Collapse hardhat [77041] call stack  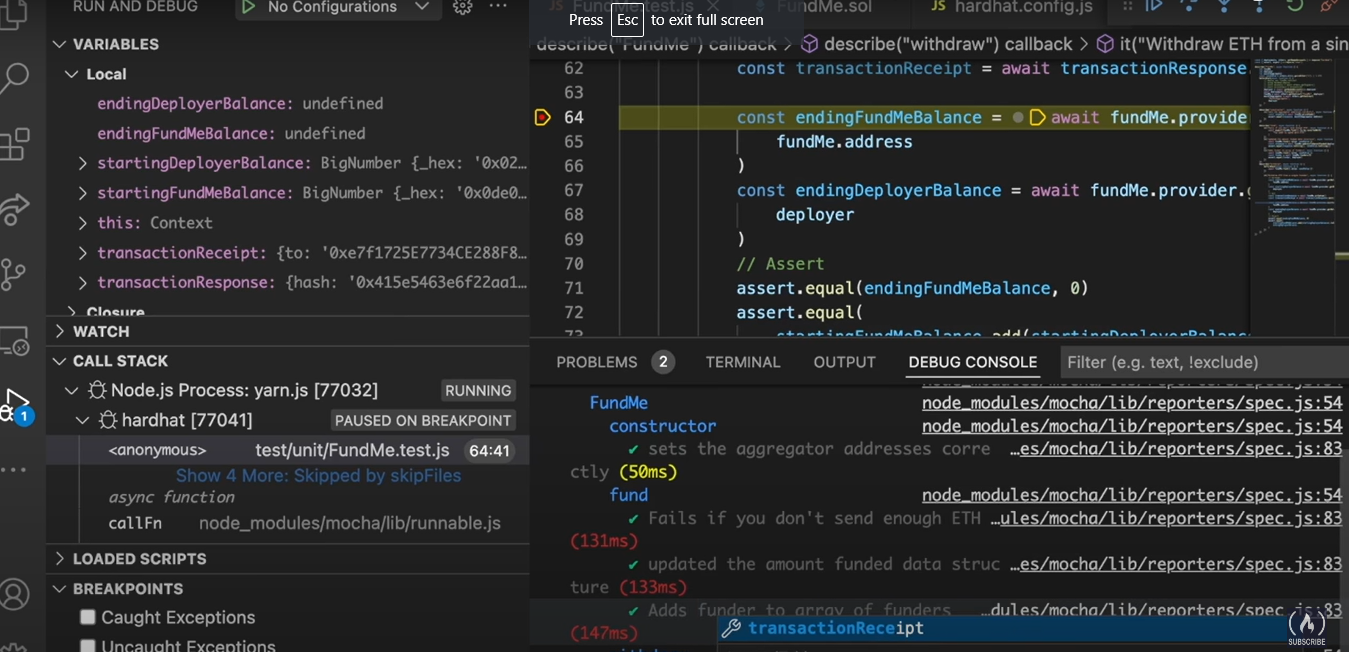83,420
